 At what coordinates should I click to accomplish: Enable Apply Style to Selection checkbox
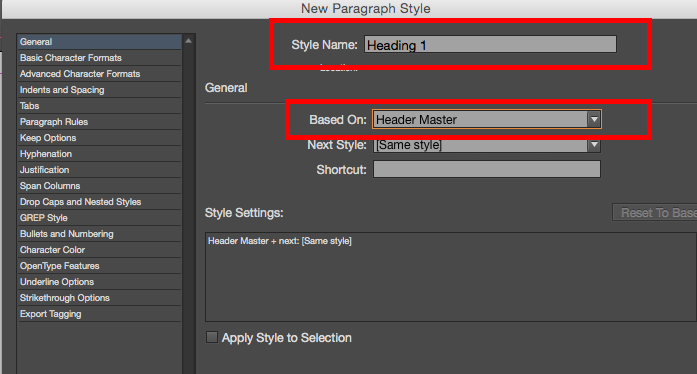tap(212, 337)
